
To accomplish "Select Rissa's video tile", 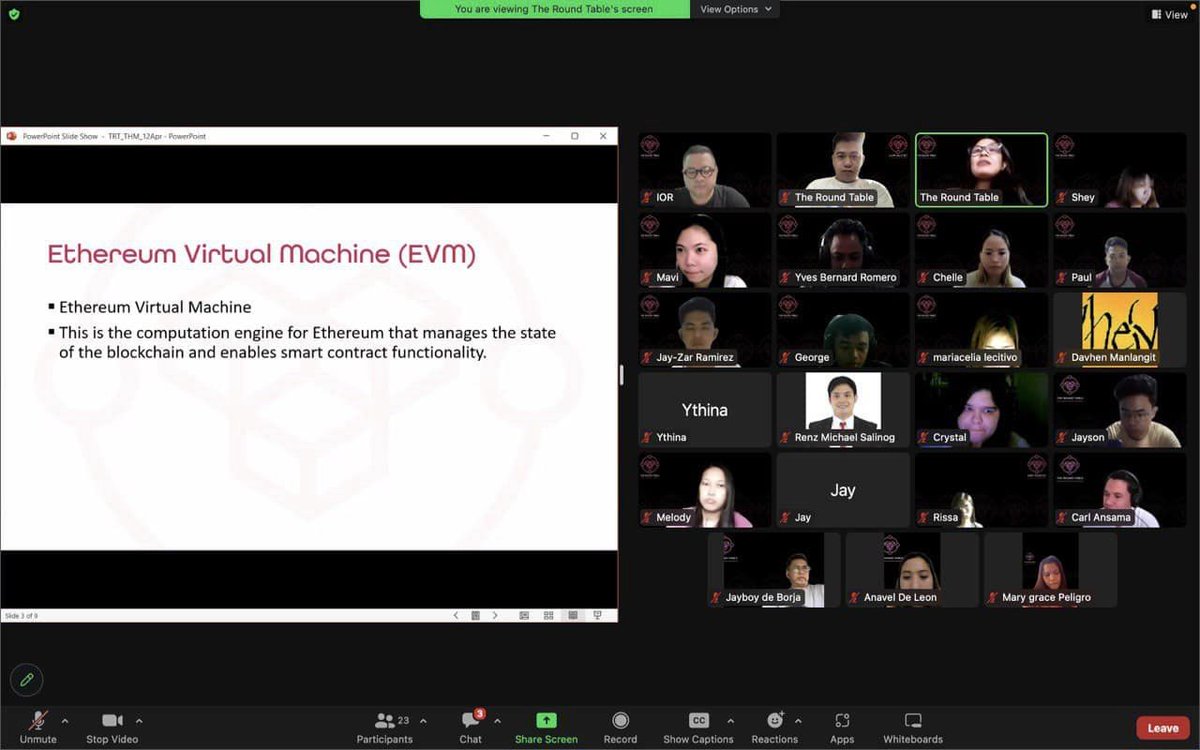I will [x=982, y=490].
